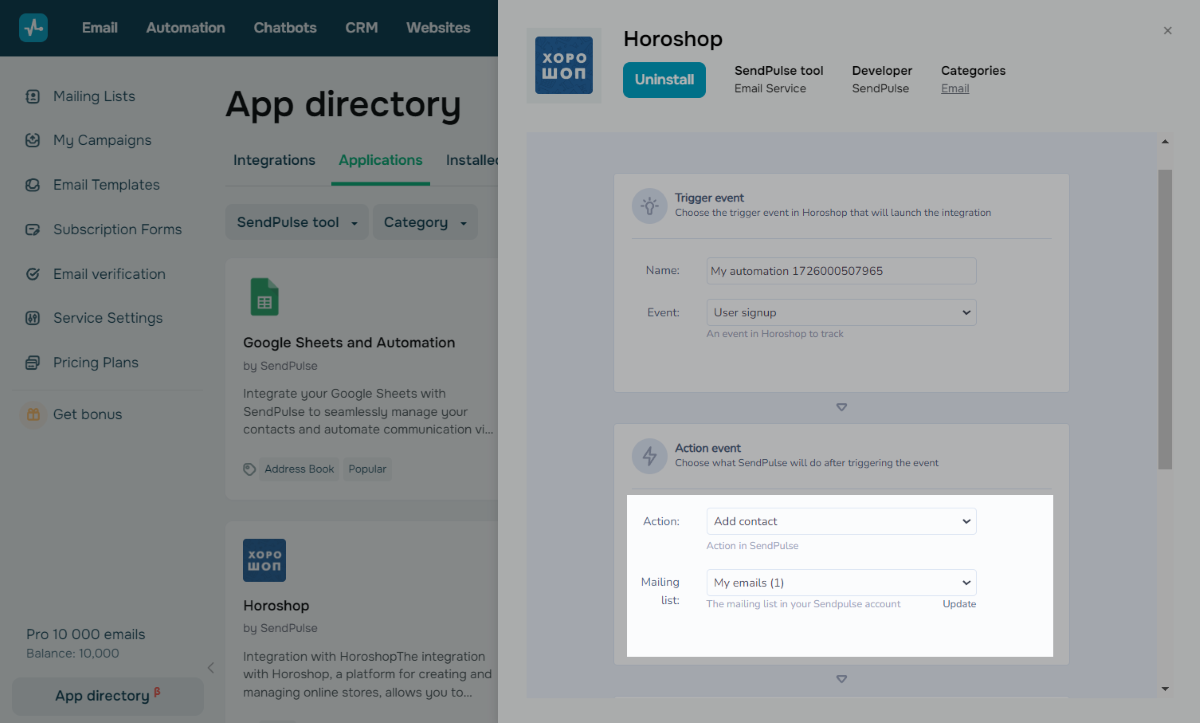The width and height of the screenshot is (1200, 723).
Task: Go to Email Templates
Action: 106,185
